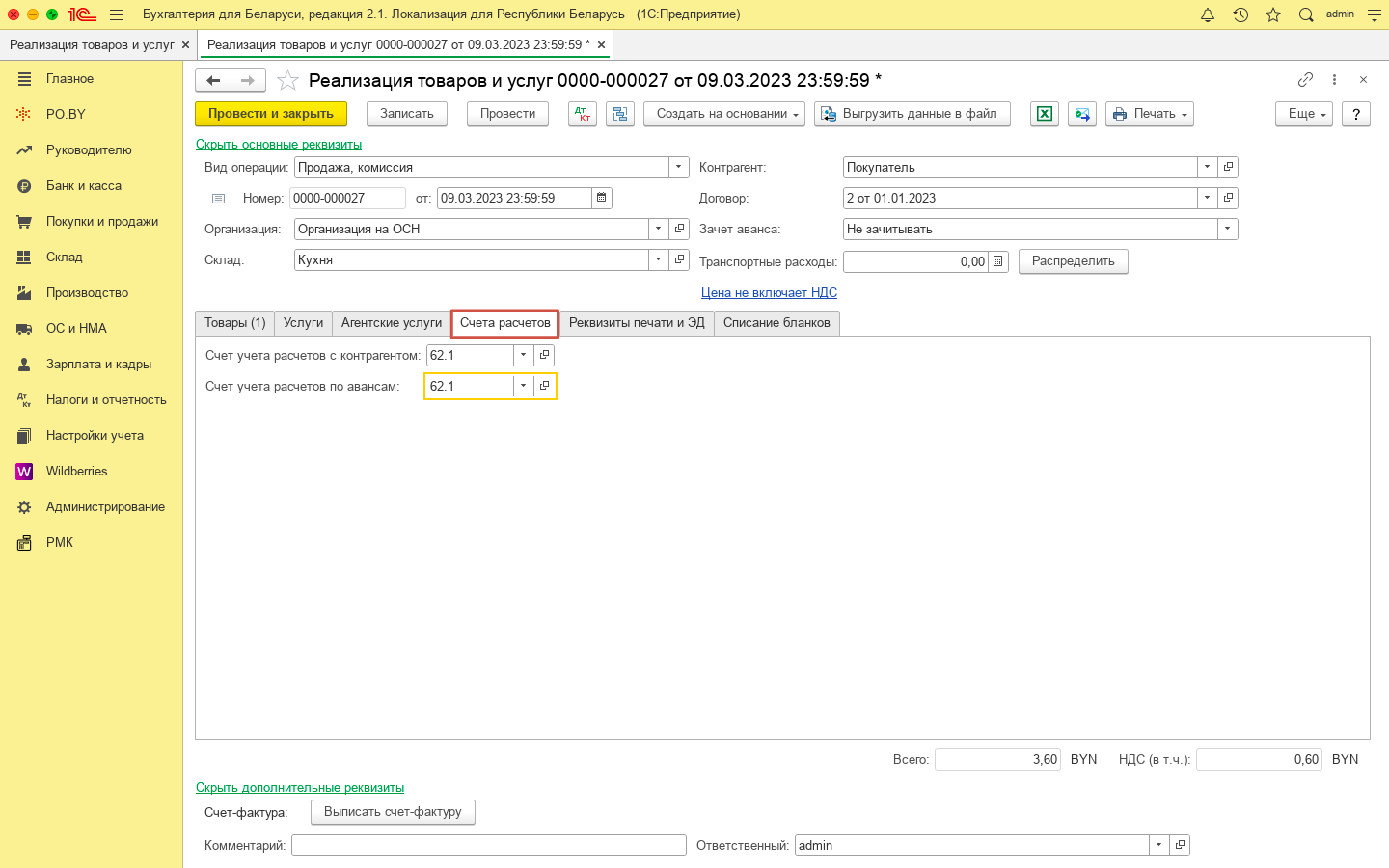Click the calendar icon in date field
Screen dimensions: 1389x868
click(602, 198)
